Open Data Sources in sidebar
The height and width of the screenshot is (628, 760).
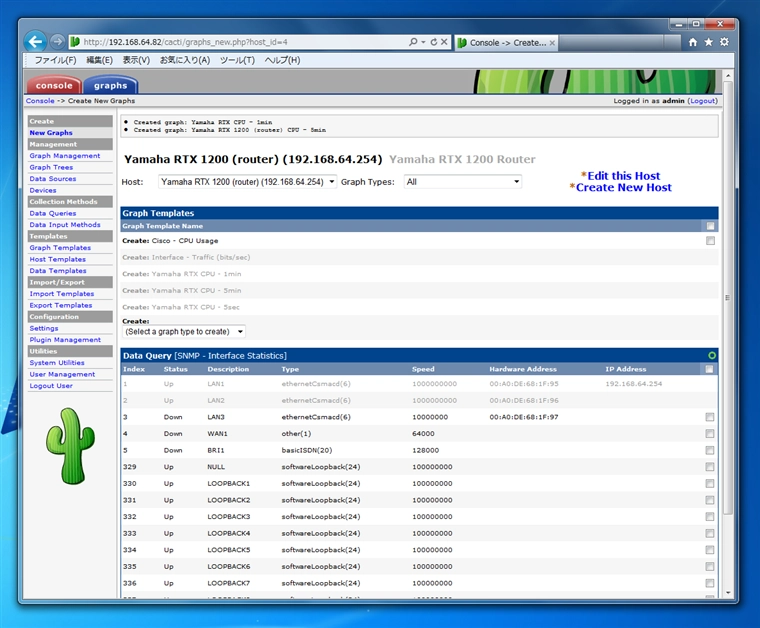coord(53,179)
